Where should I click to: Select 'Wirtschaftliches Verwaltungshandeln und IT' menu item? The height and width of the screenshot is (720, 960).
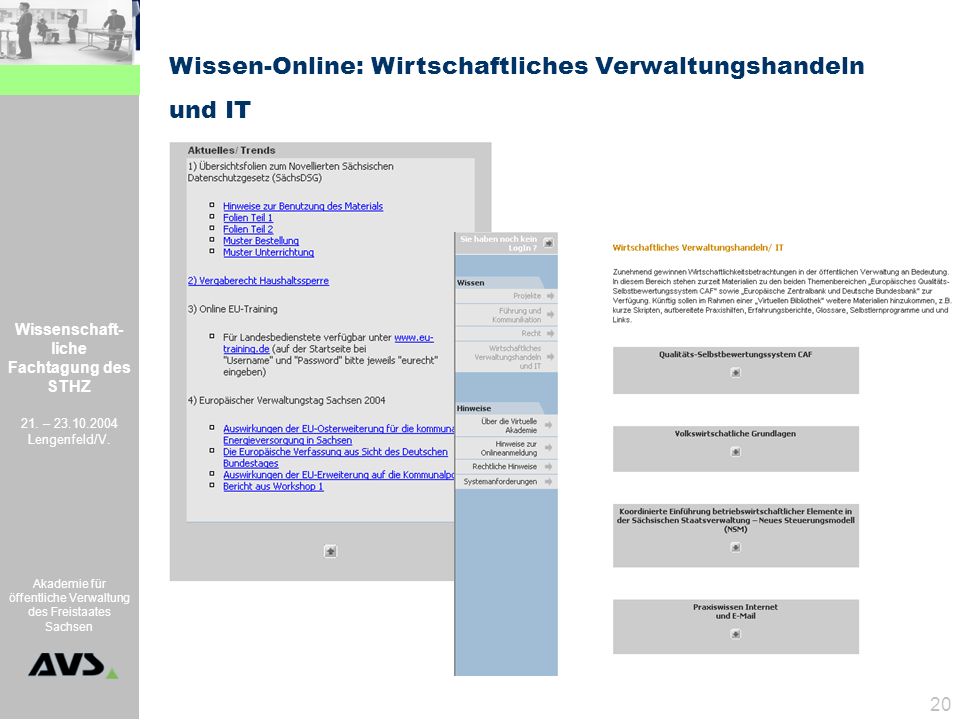[x=508, y=357]
